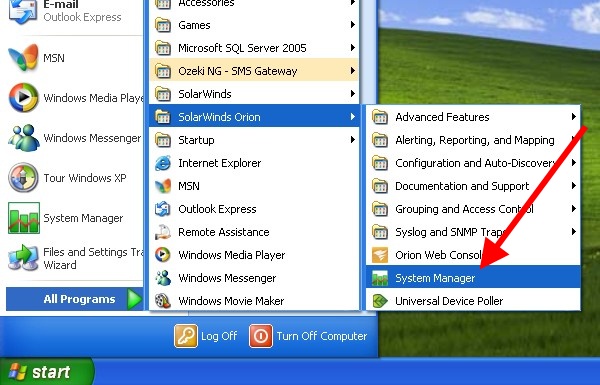Click the Turn Off Computer label
Screen dimensions: 600x385
point(322,336)
